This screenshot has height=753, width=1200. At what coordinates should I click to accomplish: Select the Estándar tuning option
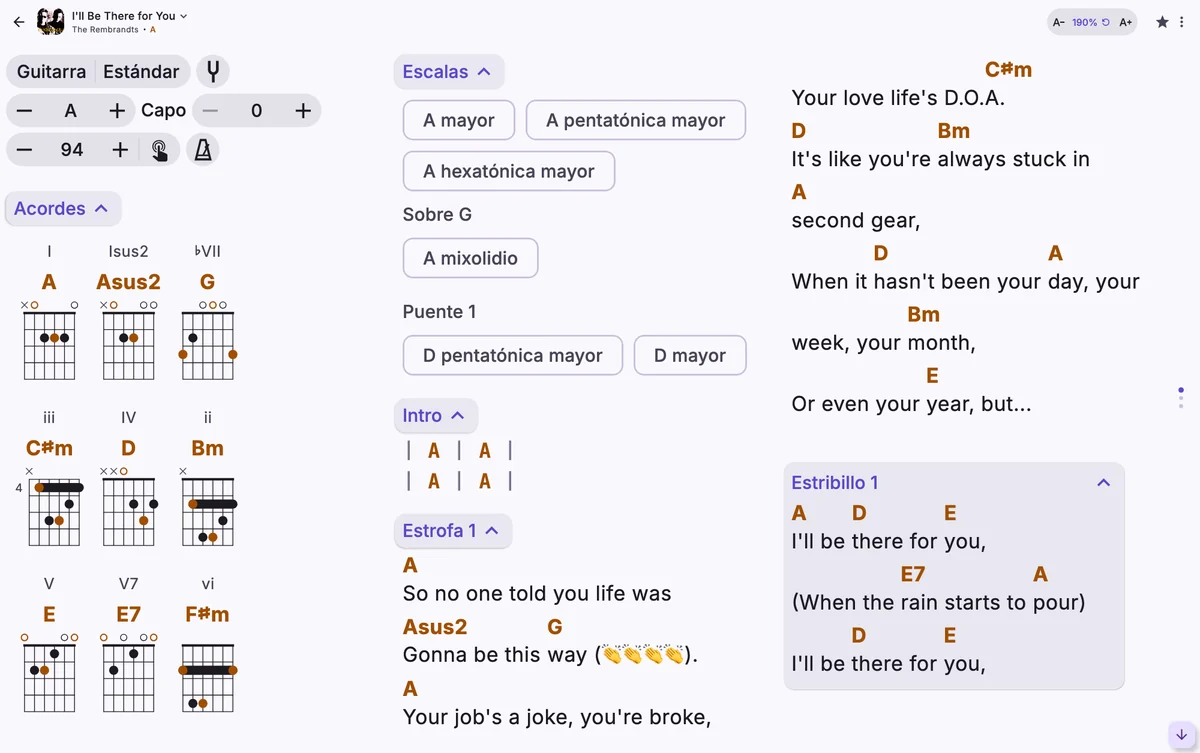[142, 71]
